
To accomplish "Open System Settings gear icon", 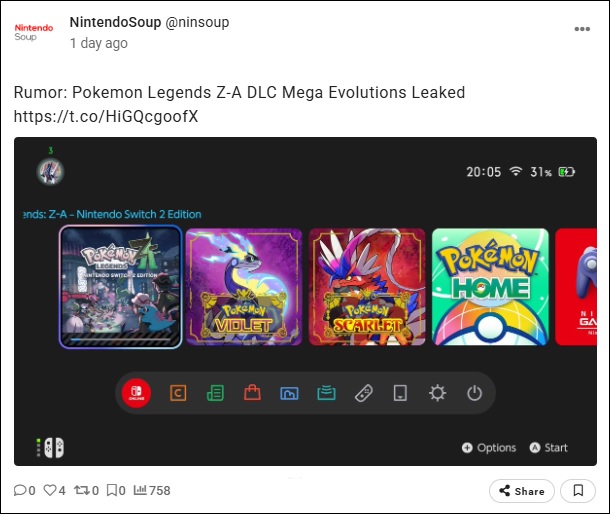I will [437, 393].
